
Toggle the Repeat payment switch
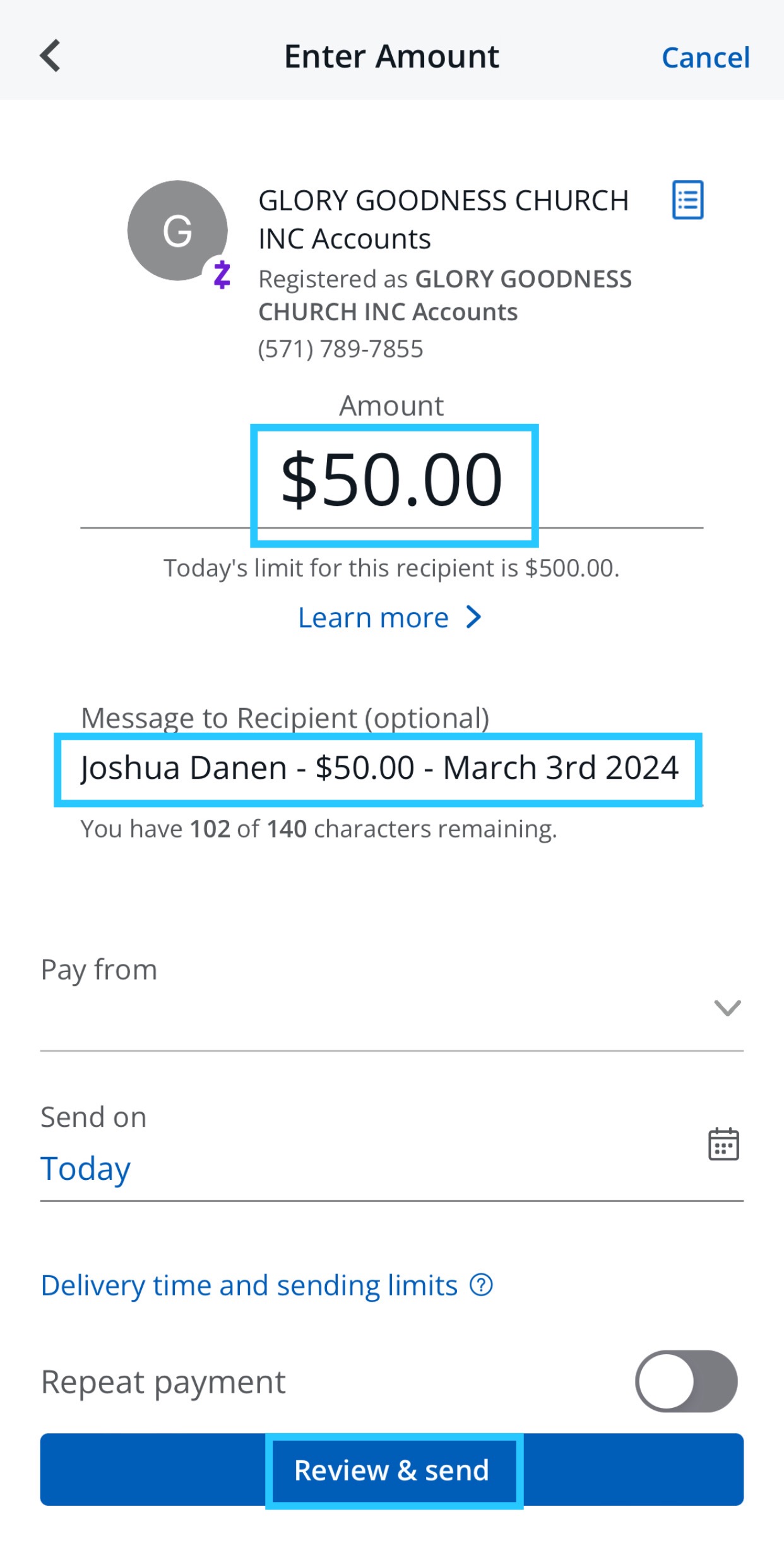point(686,1381)
